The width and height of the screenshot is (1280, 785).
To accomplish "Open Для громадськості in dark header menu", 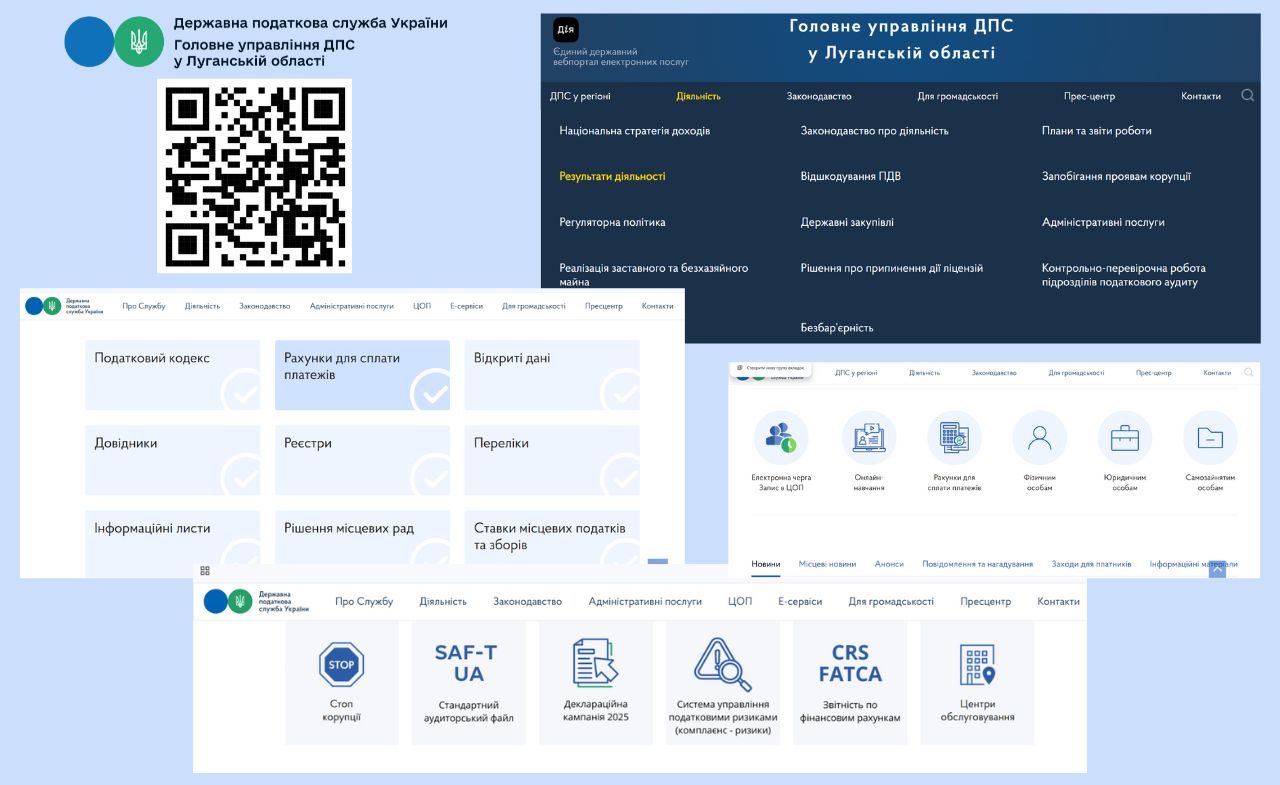I will [958, 96].
